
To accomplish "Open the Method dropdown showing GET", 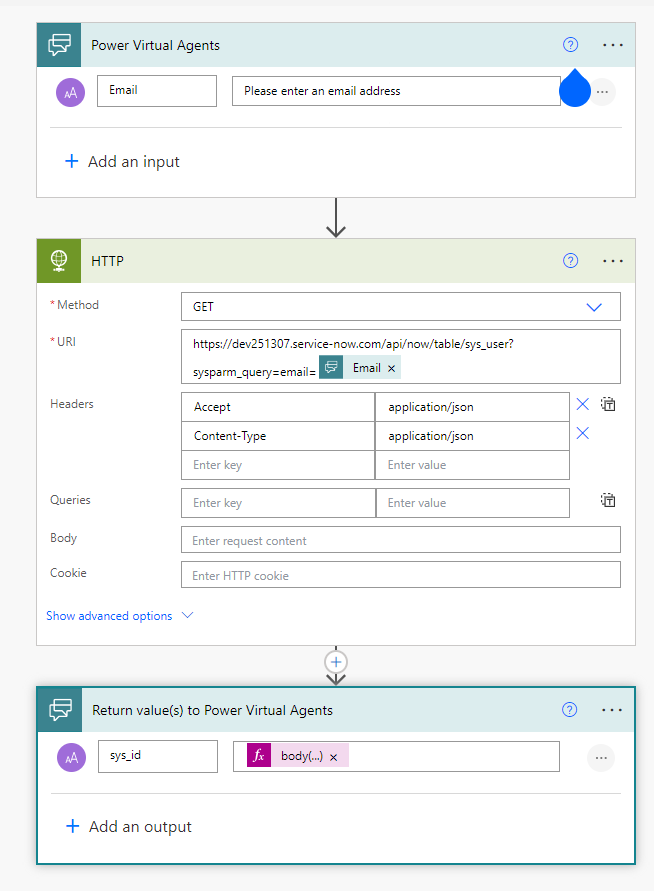I will [x=401, y=307].
